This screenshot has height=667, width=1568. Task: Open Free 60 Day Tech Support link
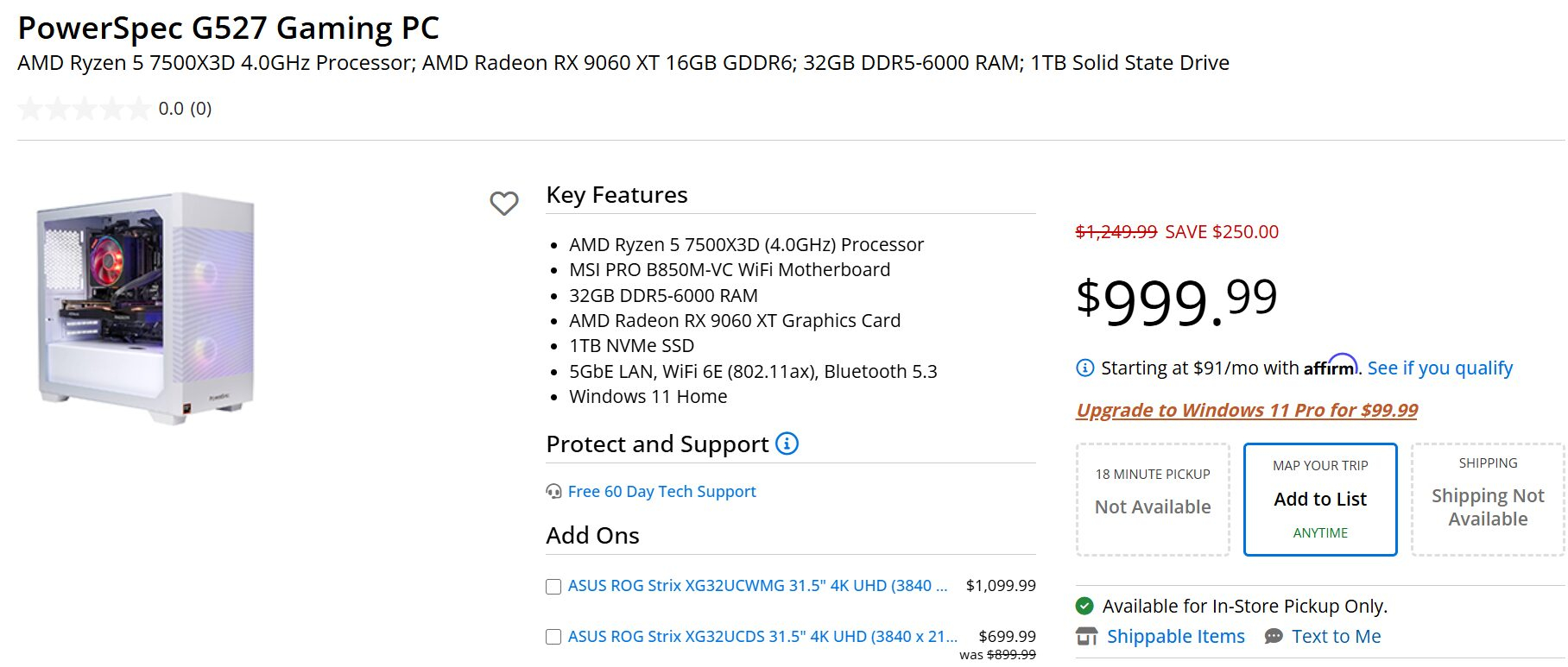661,492
